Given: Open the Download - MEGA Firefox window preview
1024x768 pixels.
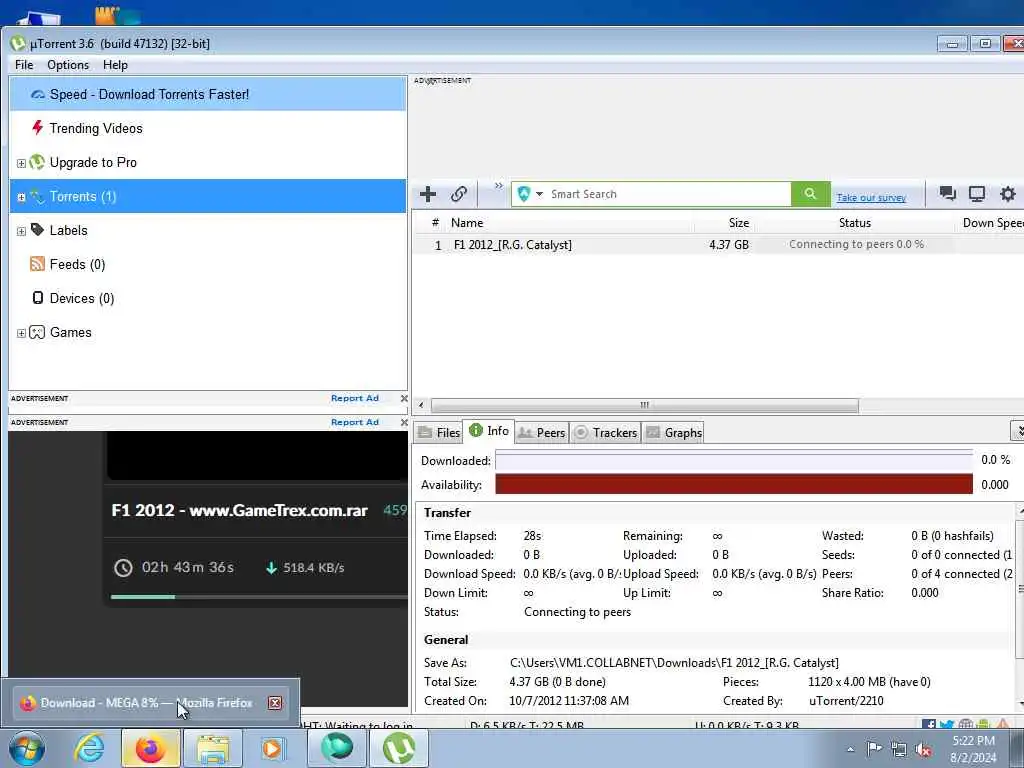Looking at the screenshot, I should click(150, 703).
